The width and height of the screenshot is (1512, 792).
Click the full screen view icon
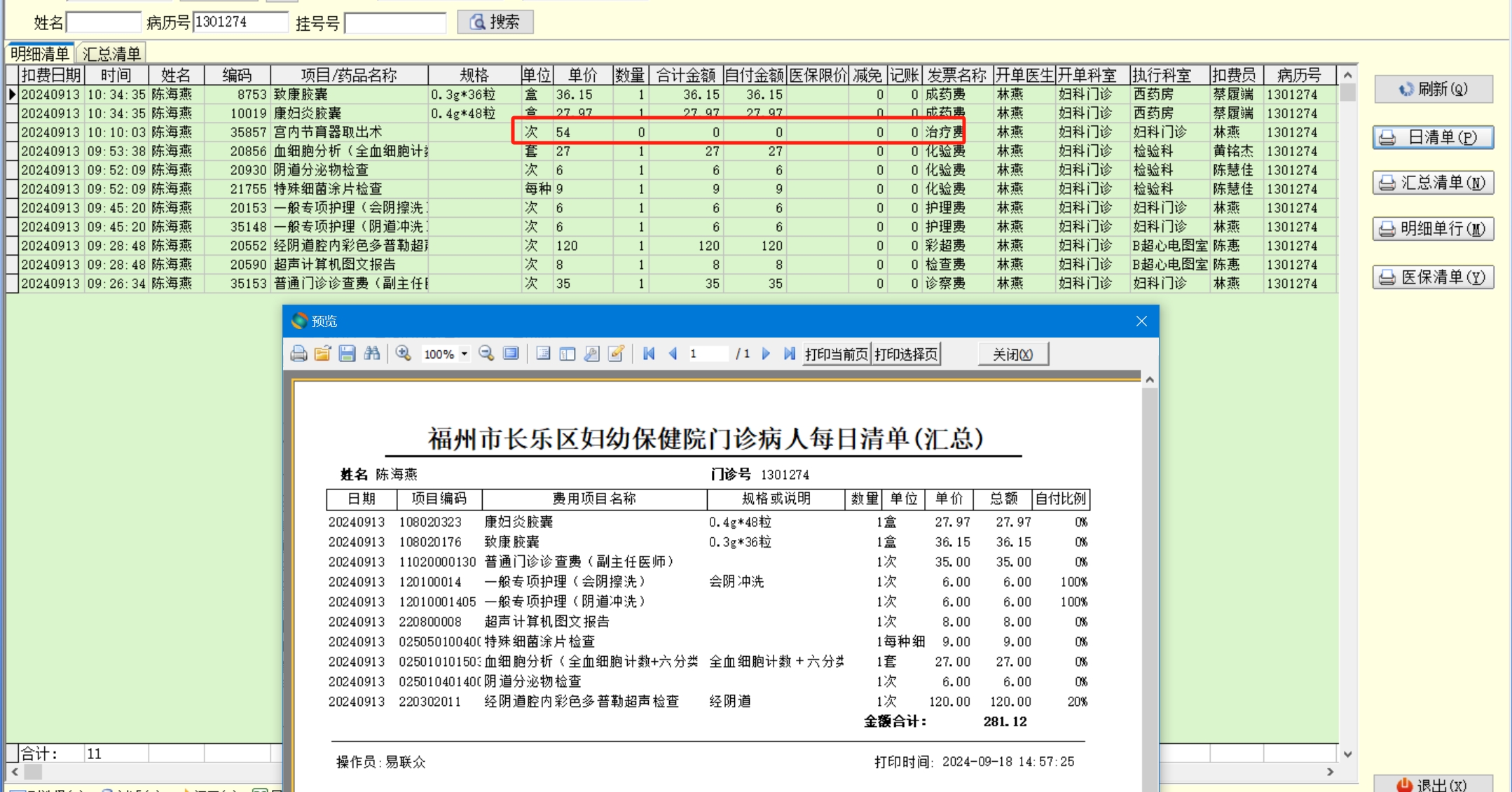[511, 354]
